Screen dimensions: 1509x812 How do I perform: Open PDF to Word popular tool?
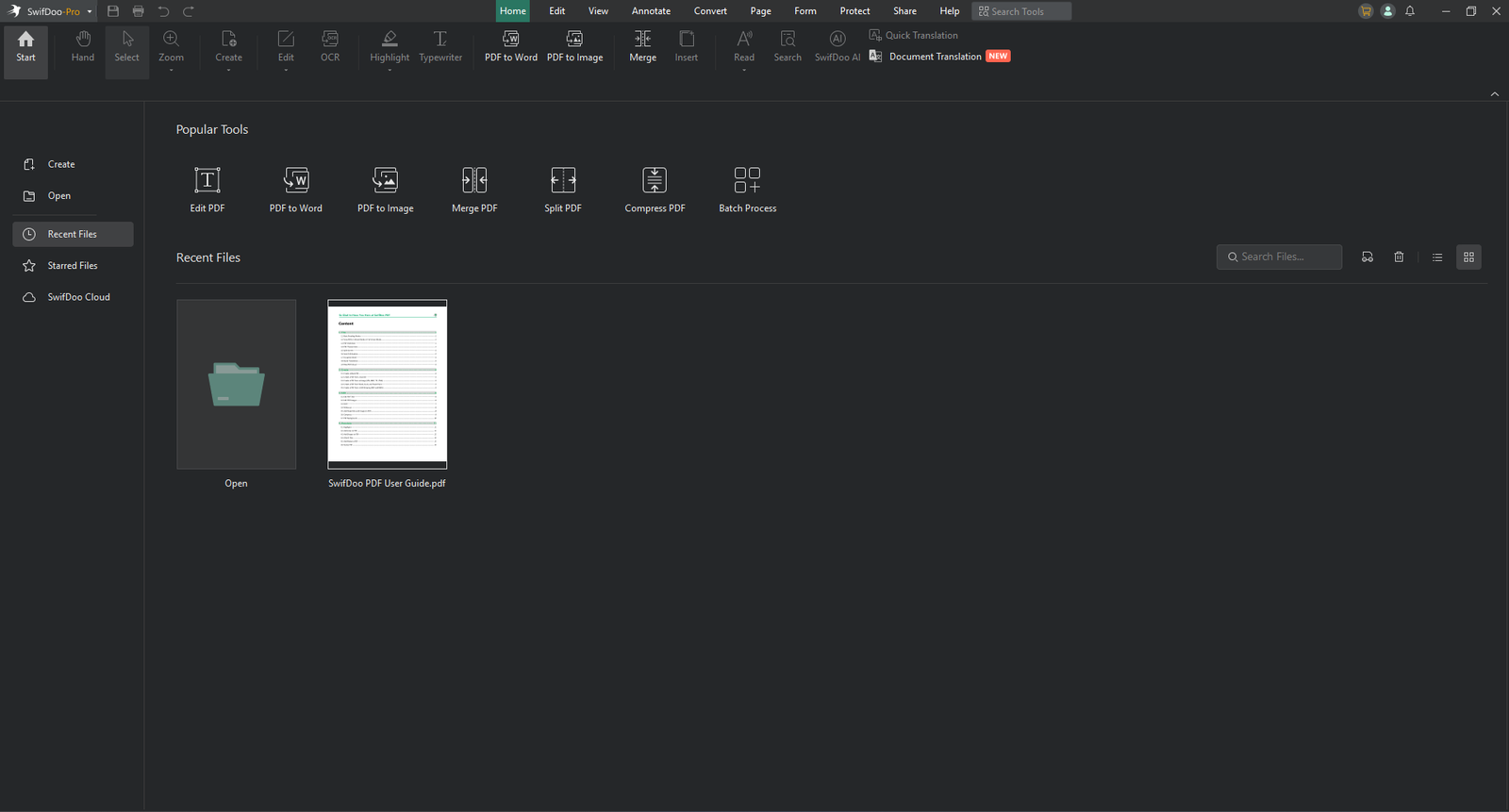pyautogui.click(x=296, y=190)
